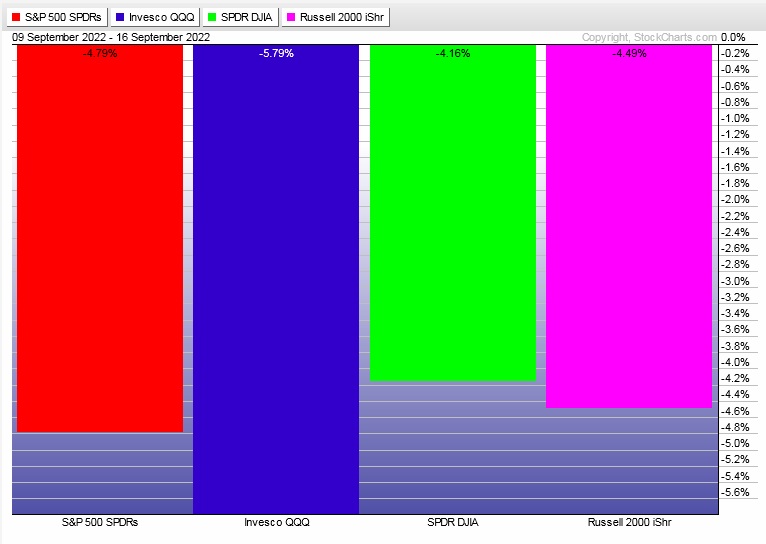Screen dimensions: 766x544
Task: Click the -4.49% value label
Action: (x=629, y=53)
